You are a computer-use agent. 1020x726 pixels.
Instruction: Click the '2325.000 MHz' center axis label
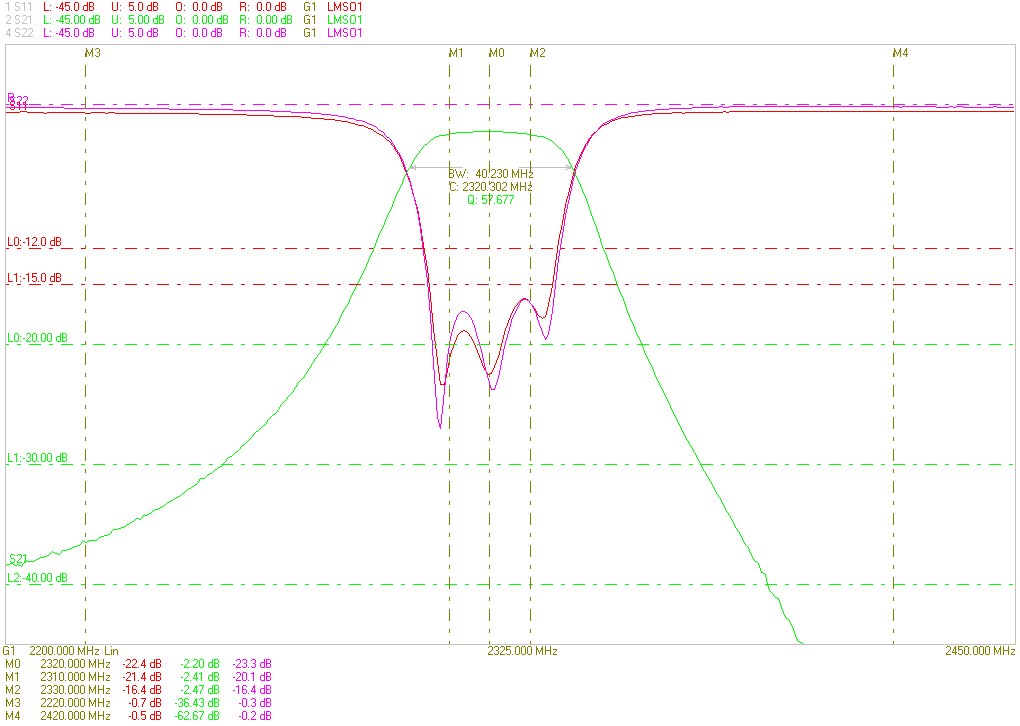(x=522, y=651)
